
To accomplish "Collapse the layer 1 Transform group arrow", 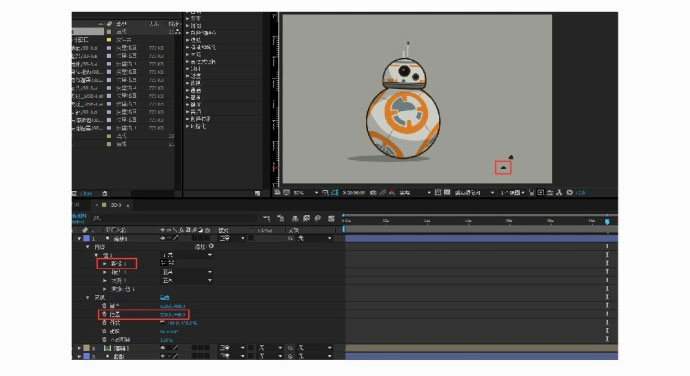I will click(x=88, y=297).
